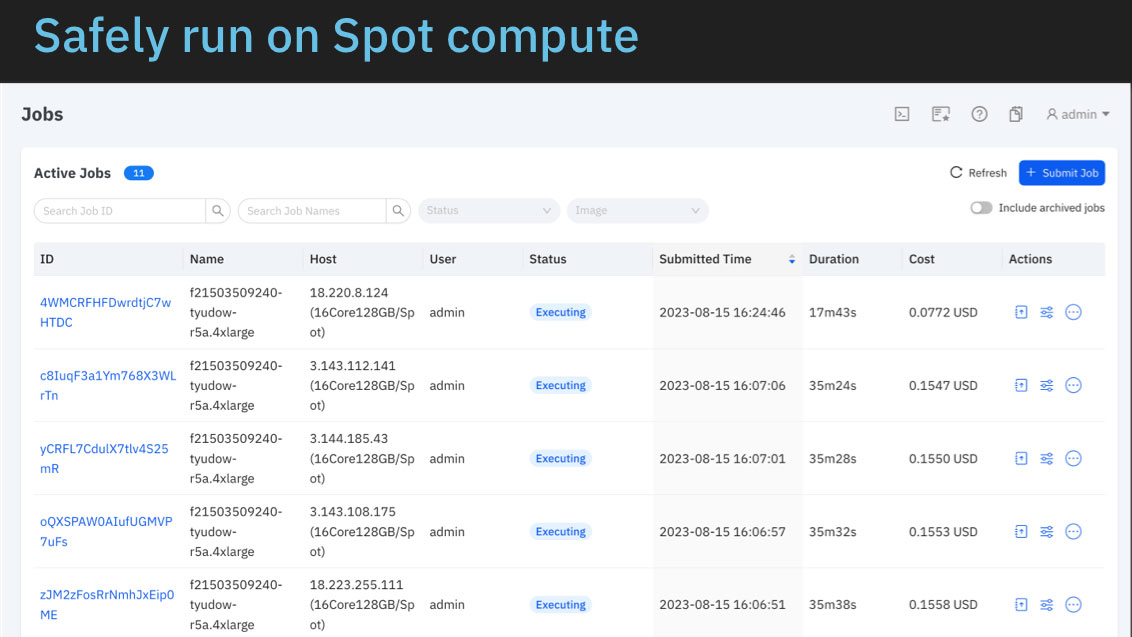The image size is (1132, 637).
Task: Open the admin user menu
Action: (1078, 114)
